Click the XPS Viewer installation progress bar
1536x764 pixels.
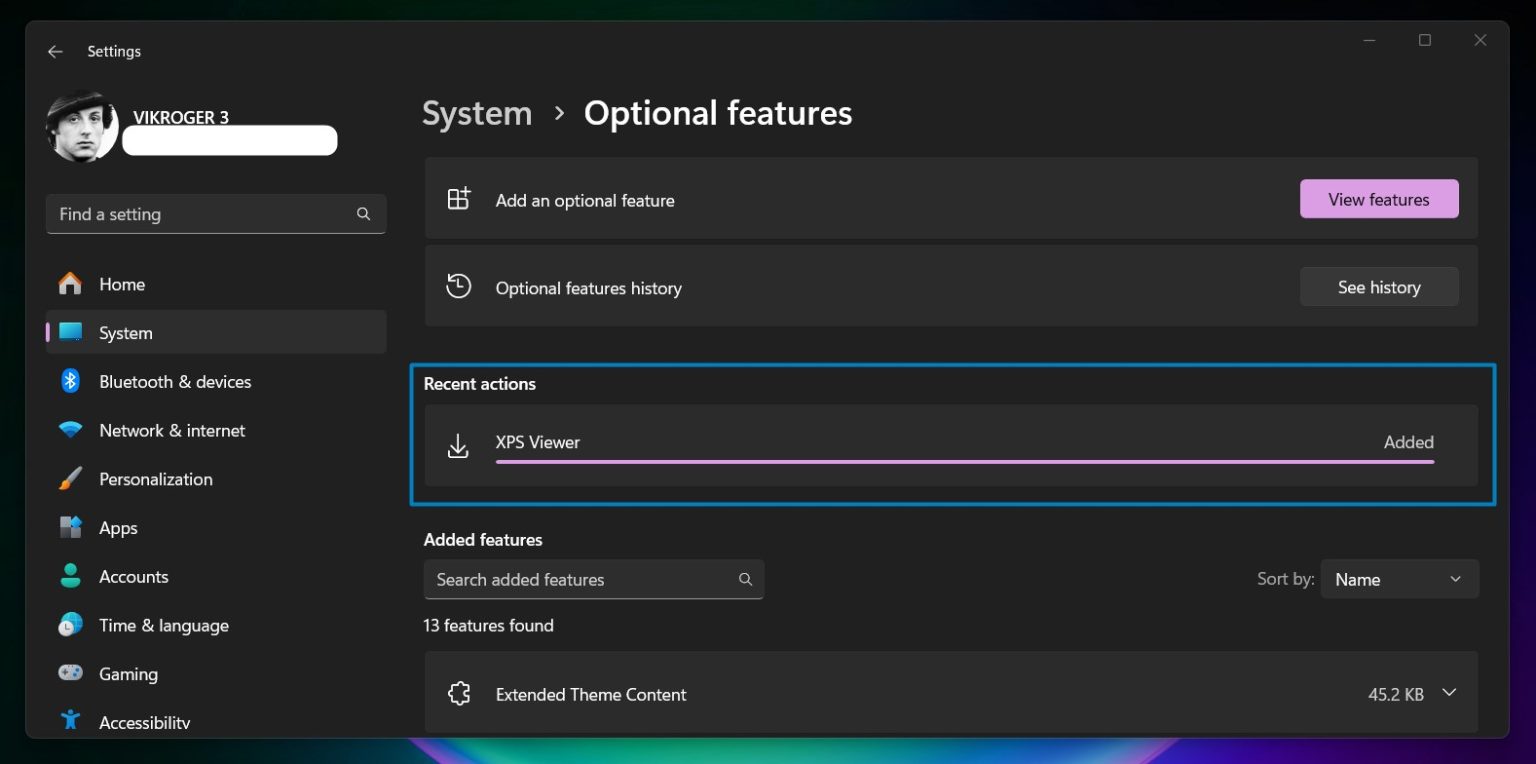tap(964, 461)
